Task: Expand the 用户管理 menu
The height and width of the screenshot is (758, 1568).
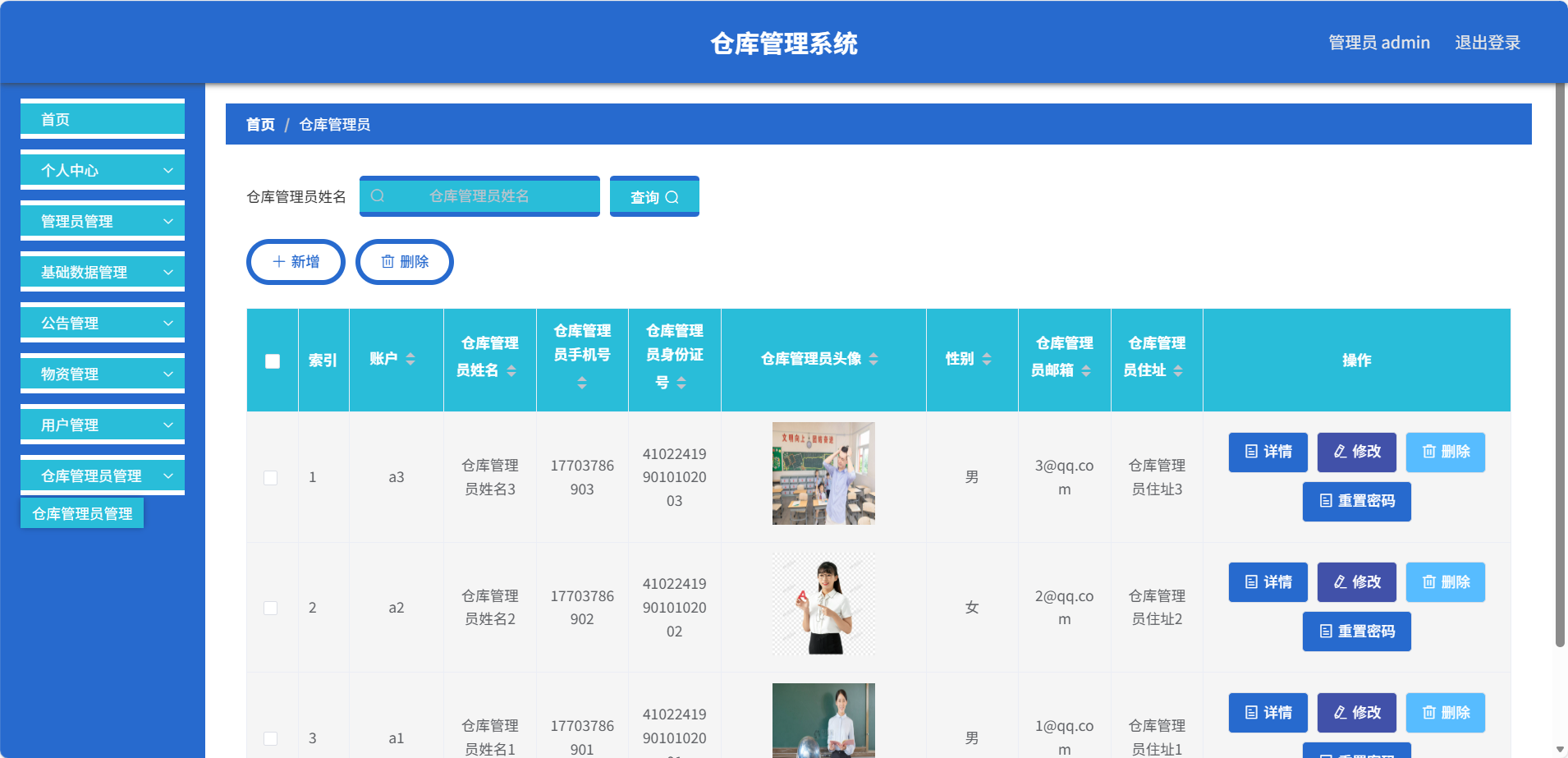Action: click(103, 425)
